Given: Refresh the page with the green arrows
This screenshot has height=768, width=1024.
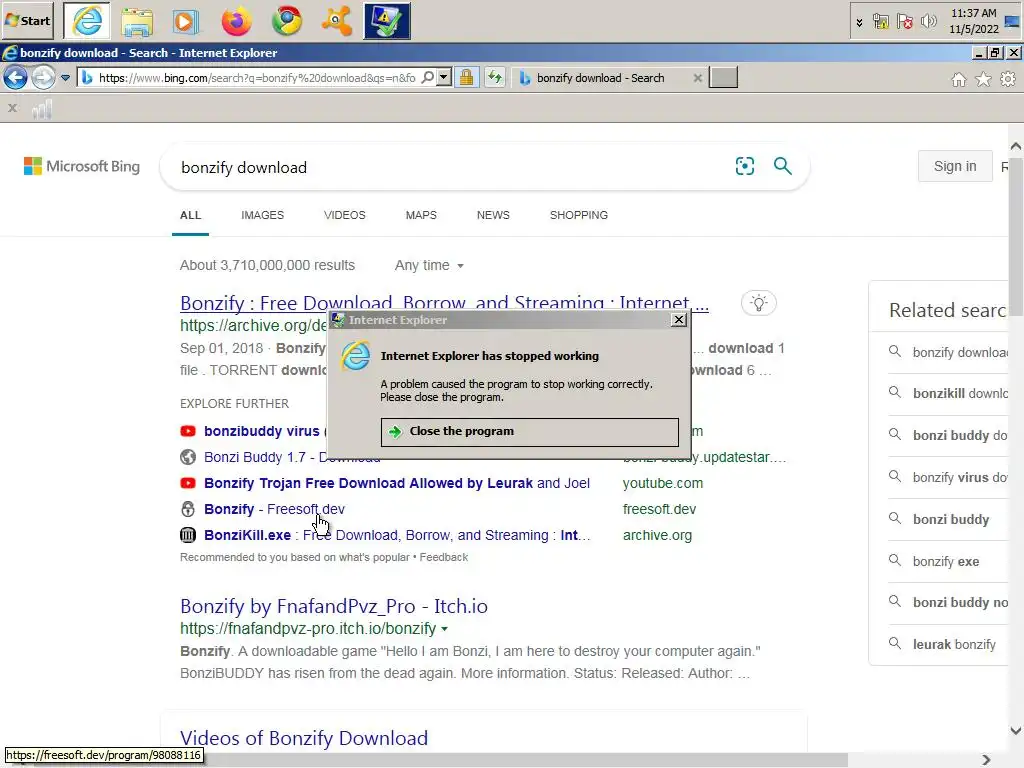Looking at the screenshot, I should pos(495,78).
